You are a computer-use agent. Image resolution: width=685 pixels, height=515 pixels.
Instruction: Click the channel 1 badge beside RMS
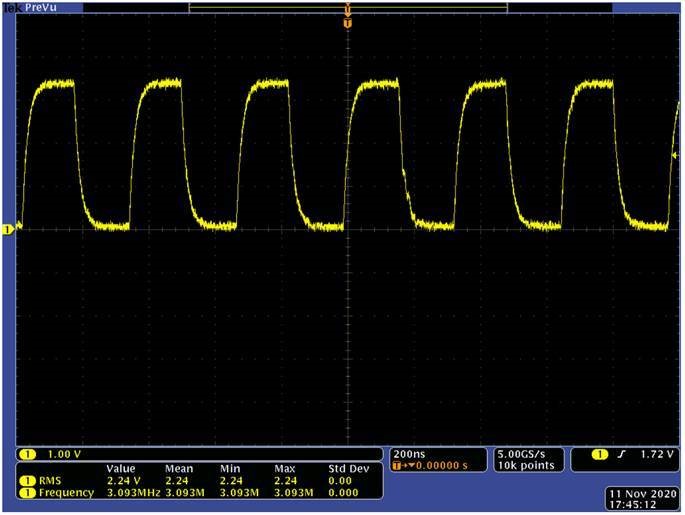[x=25, y=480]
